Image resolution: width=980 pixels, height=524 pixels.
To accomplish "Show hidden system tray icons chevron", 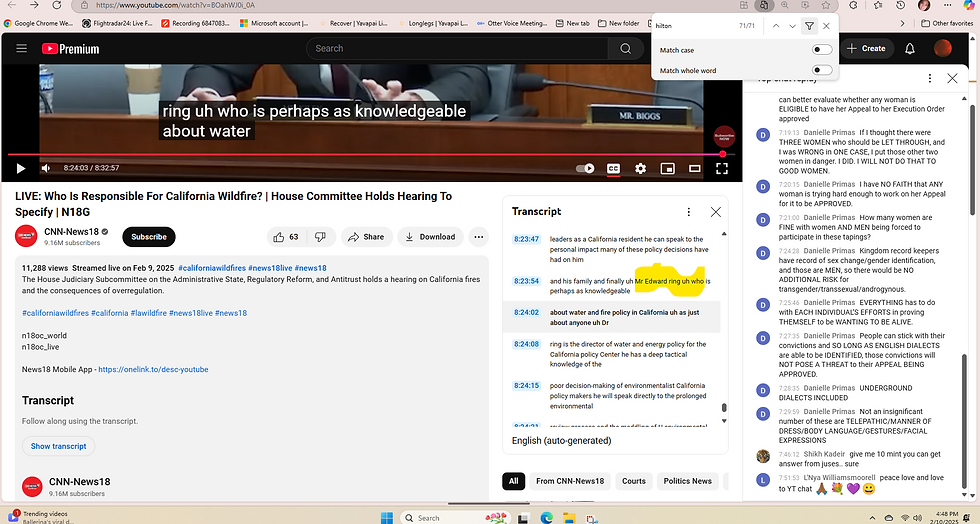I will pos(872,518).
